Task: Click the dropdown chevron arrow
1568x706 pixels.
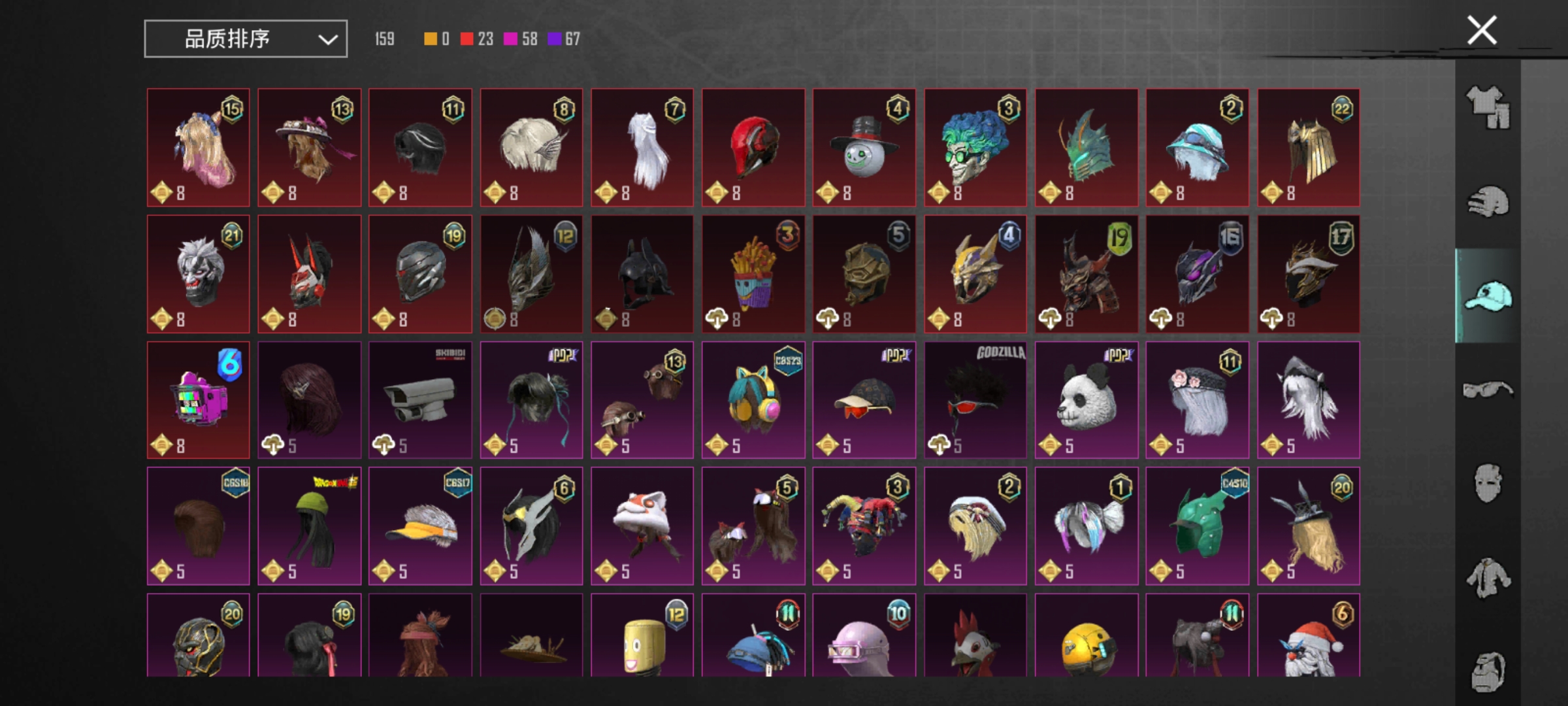Action: (x=327, y=40)
